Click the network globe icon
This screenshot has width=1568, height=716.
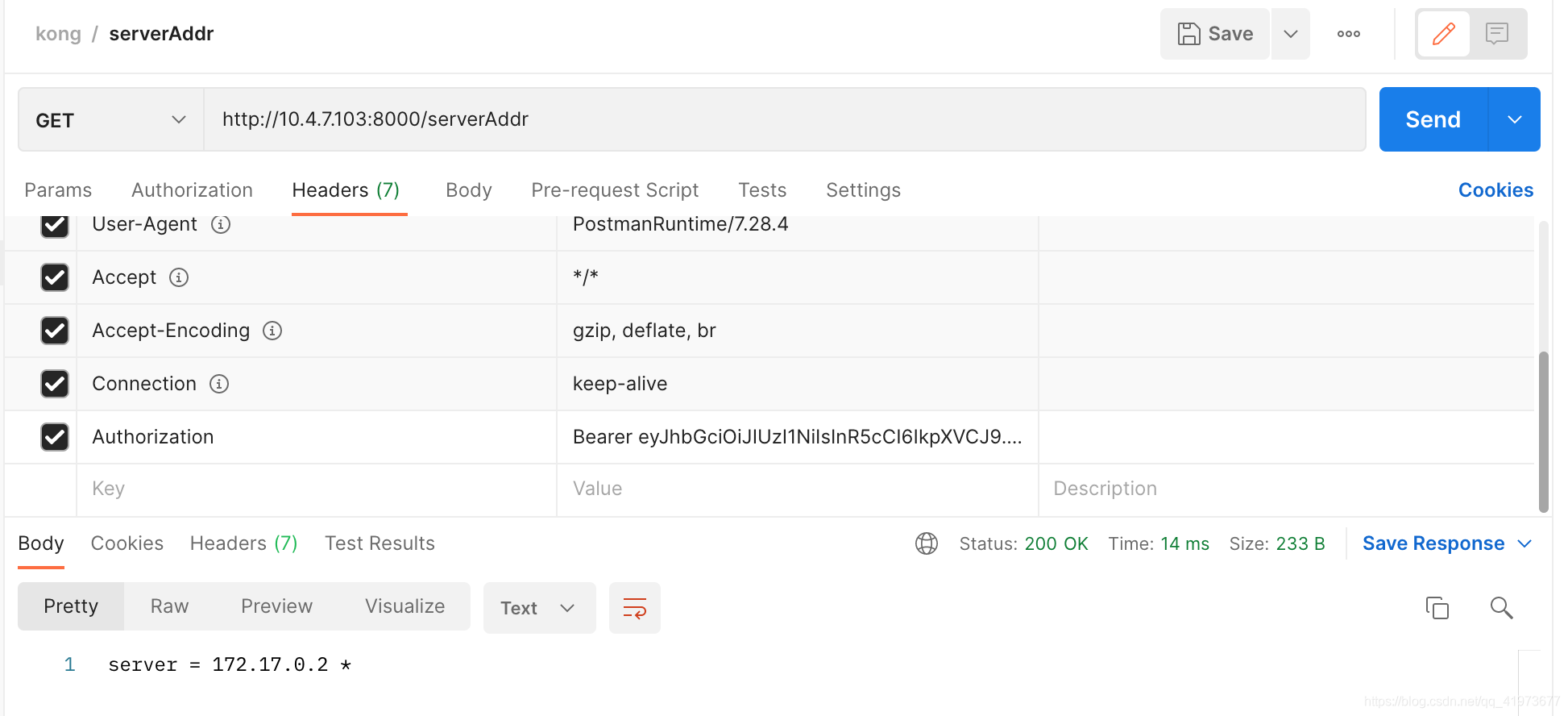pyautogui.click(x=927, y=543)
